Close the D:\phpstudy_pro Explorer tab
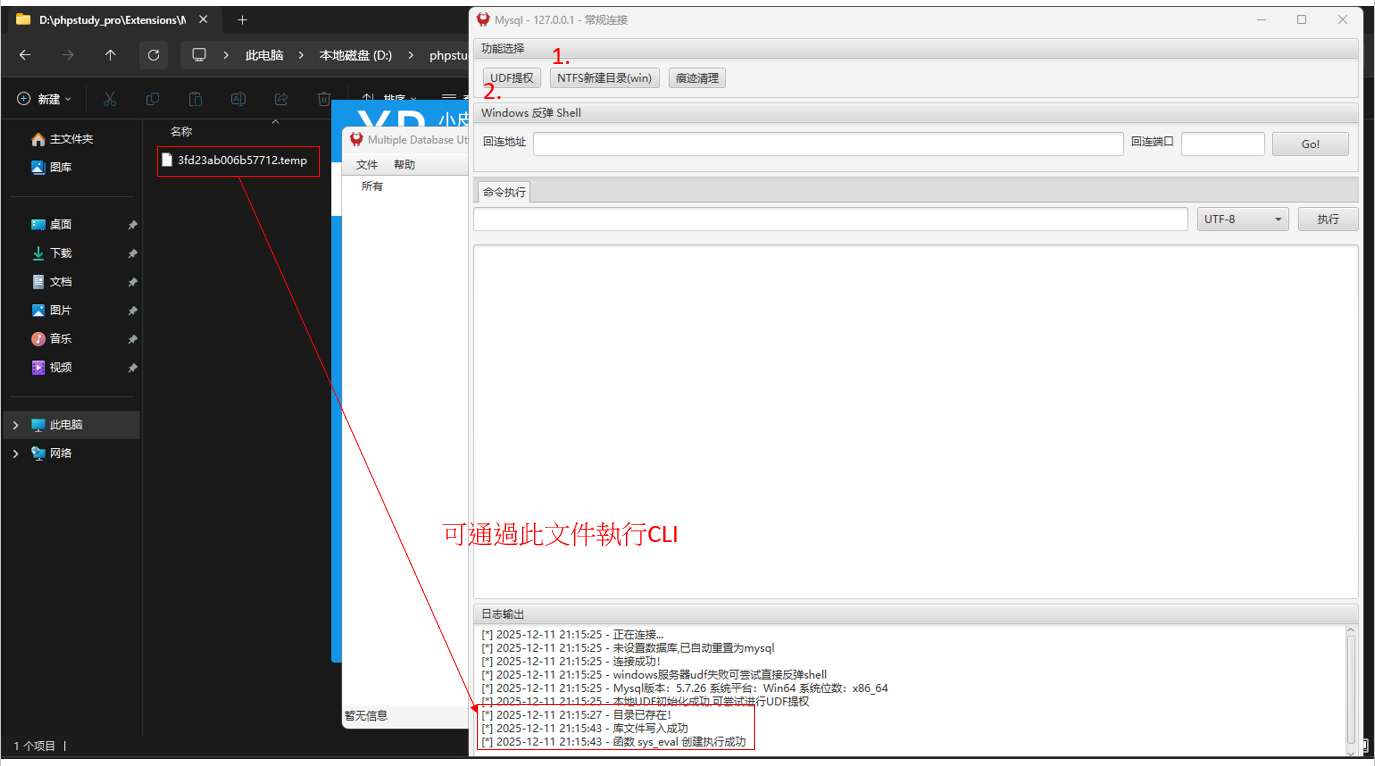This screenshot has width=1375, height=766. [x=205, y=20]
